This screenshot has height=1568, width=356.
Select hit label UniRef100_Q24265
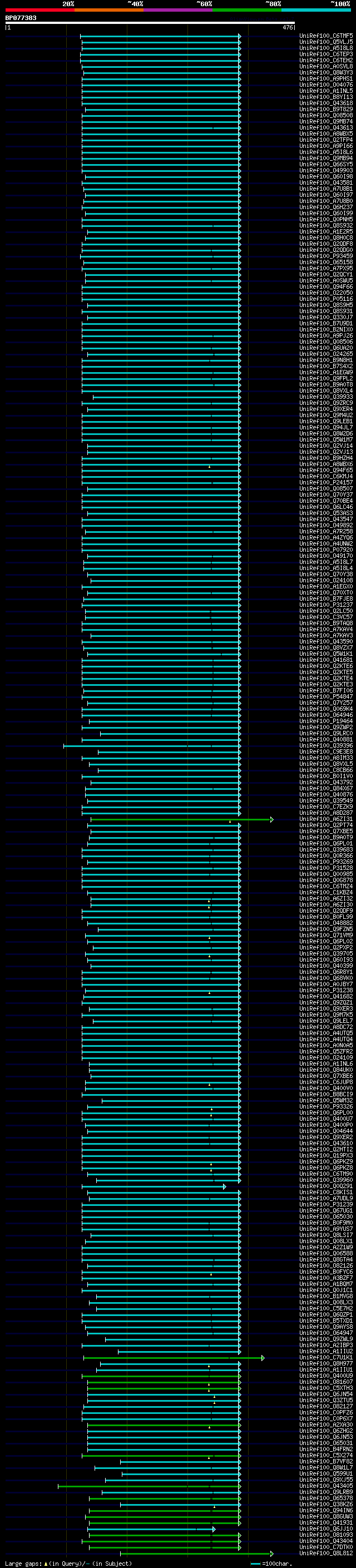(326, 354)
